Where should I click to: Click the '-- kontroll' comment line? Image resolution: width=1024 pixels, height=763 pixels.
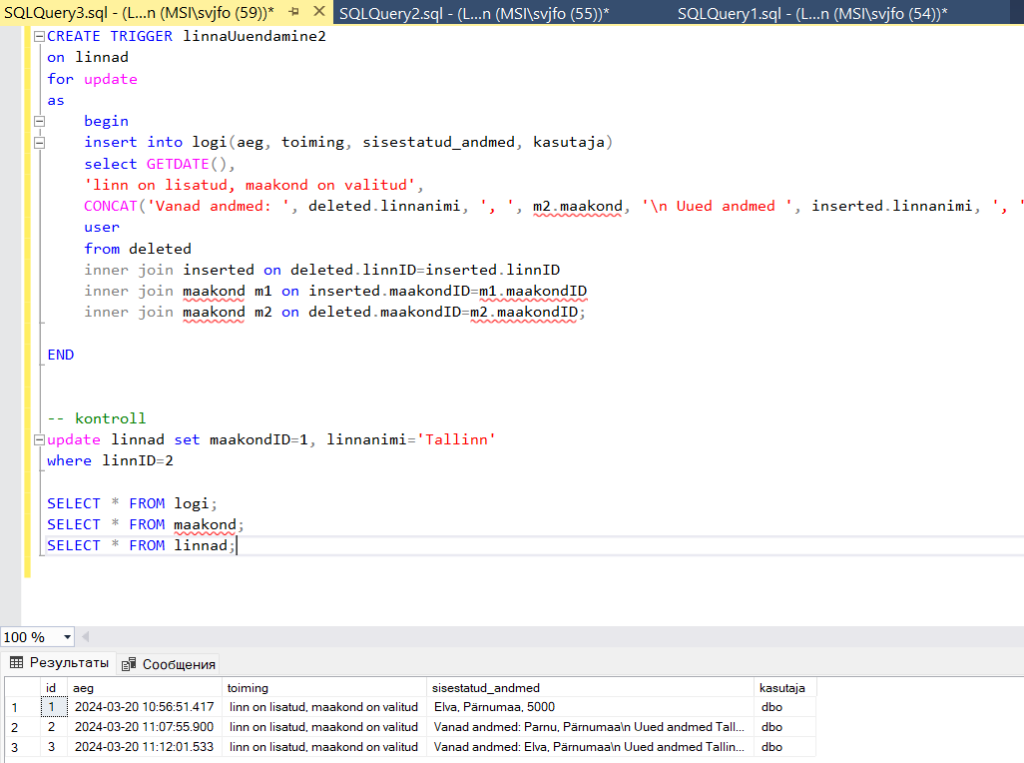(x=97, y=419)
